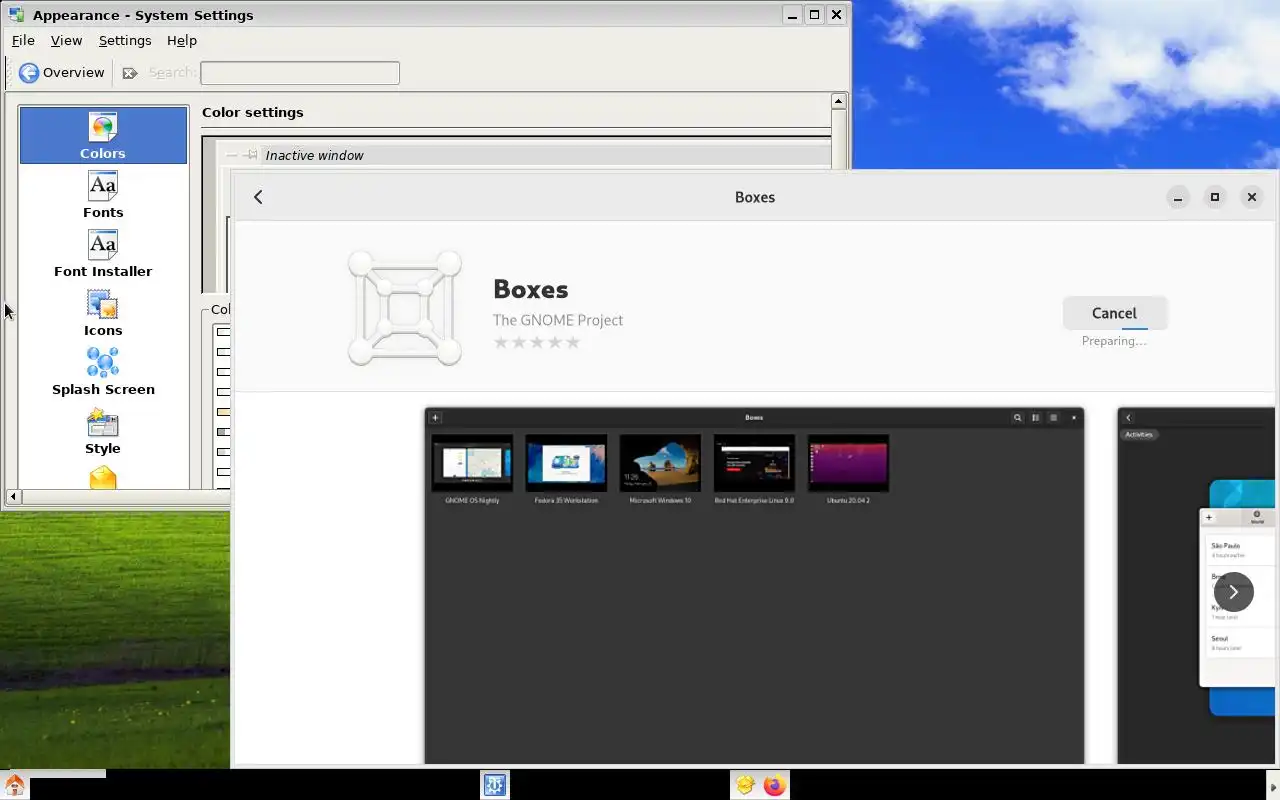The height and width of the screenshot is (800, 1280).
Task: Open the Boxes virtual machines screenshot
Action: [x=755, y=585]
